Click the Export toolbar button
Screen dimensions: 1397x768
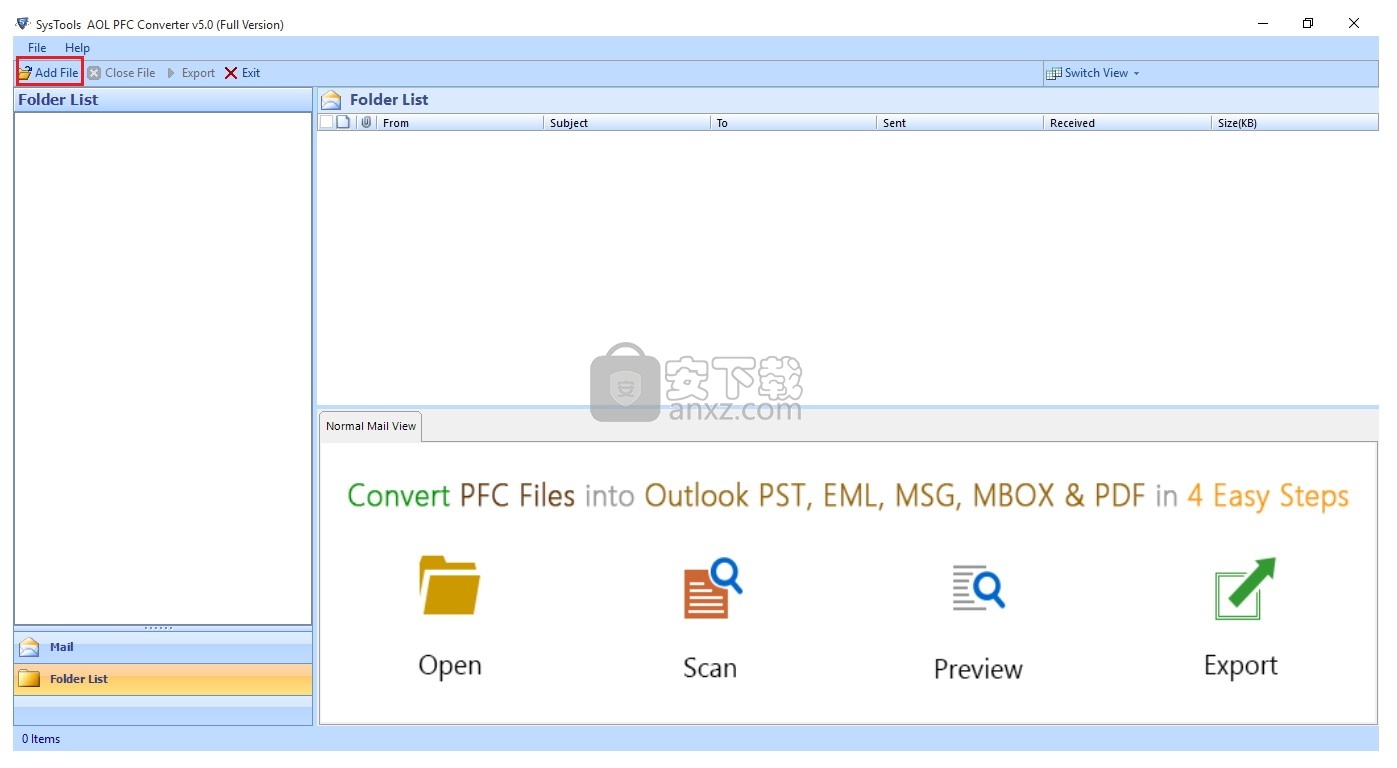point(191,73)
